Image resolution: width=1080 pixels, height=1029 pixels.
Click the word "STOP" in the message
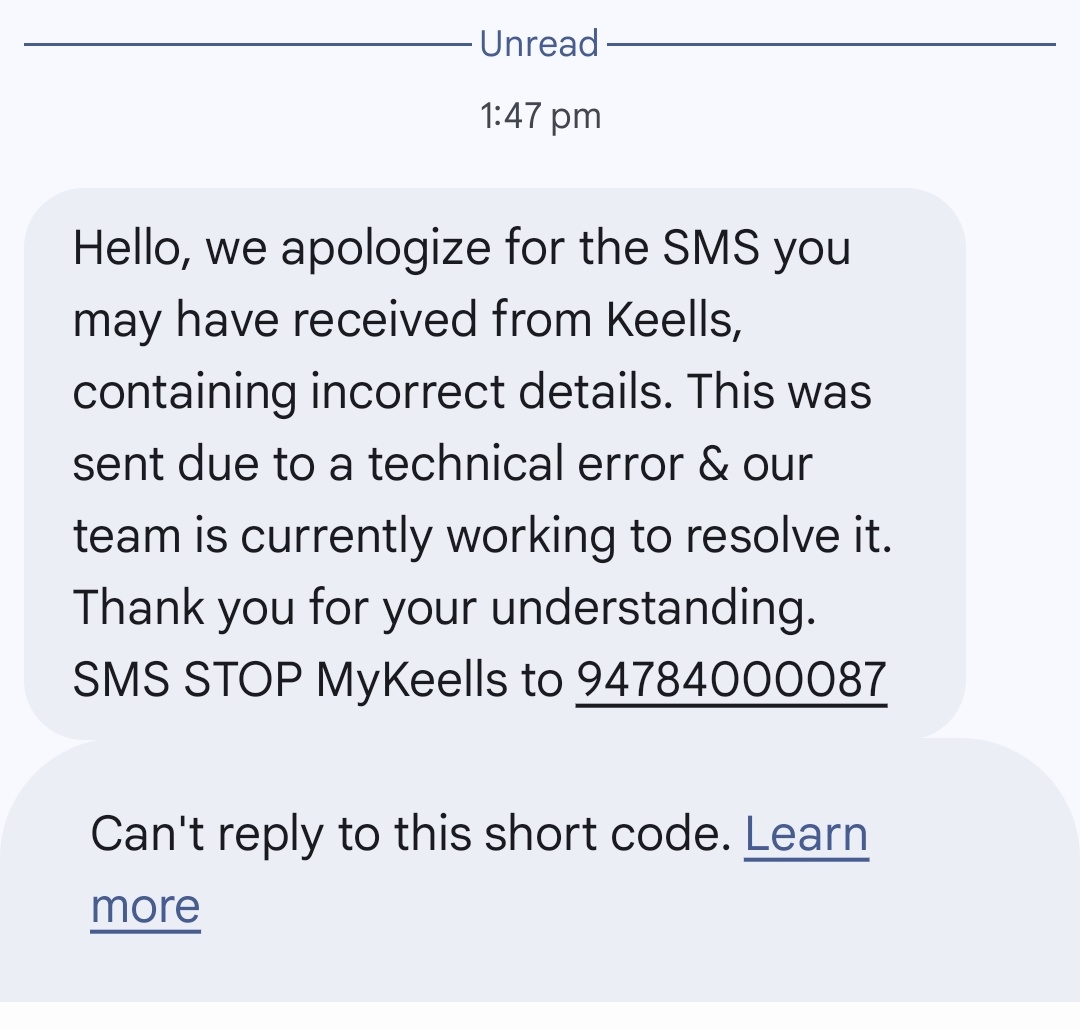click(x=243, y=680)
